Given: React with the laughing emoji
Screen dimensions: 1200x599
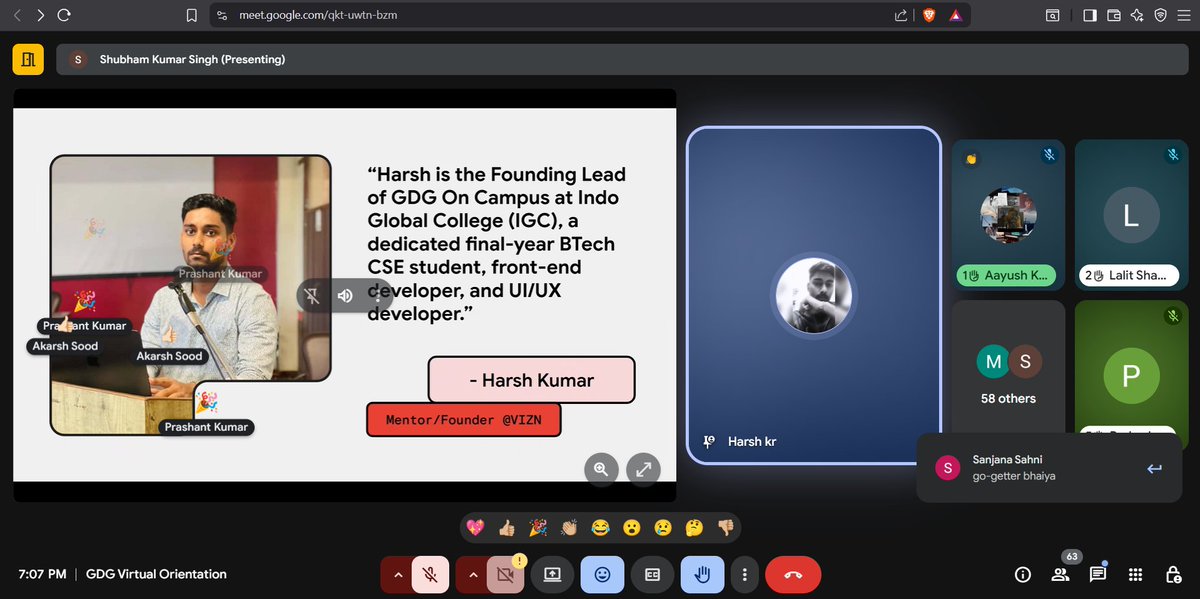Looking at the screenshot, I should click(x=599, y=527).
